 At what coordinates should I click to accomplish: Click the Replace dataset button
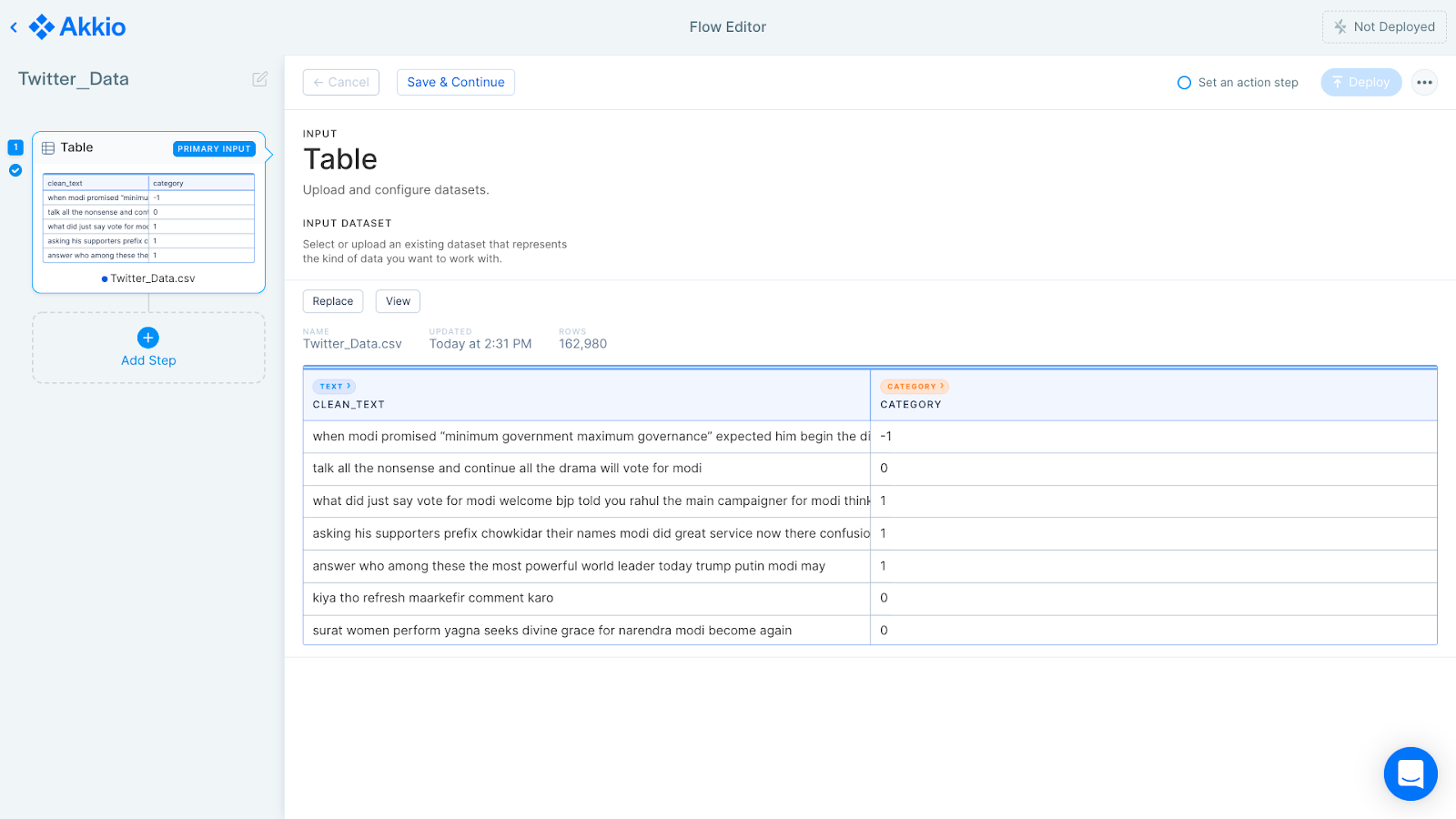tap(333, 301)
